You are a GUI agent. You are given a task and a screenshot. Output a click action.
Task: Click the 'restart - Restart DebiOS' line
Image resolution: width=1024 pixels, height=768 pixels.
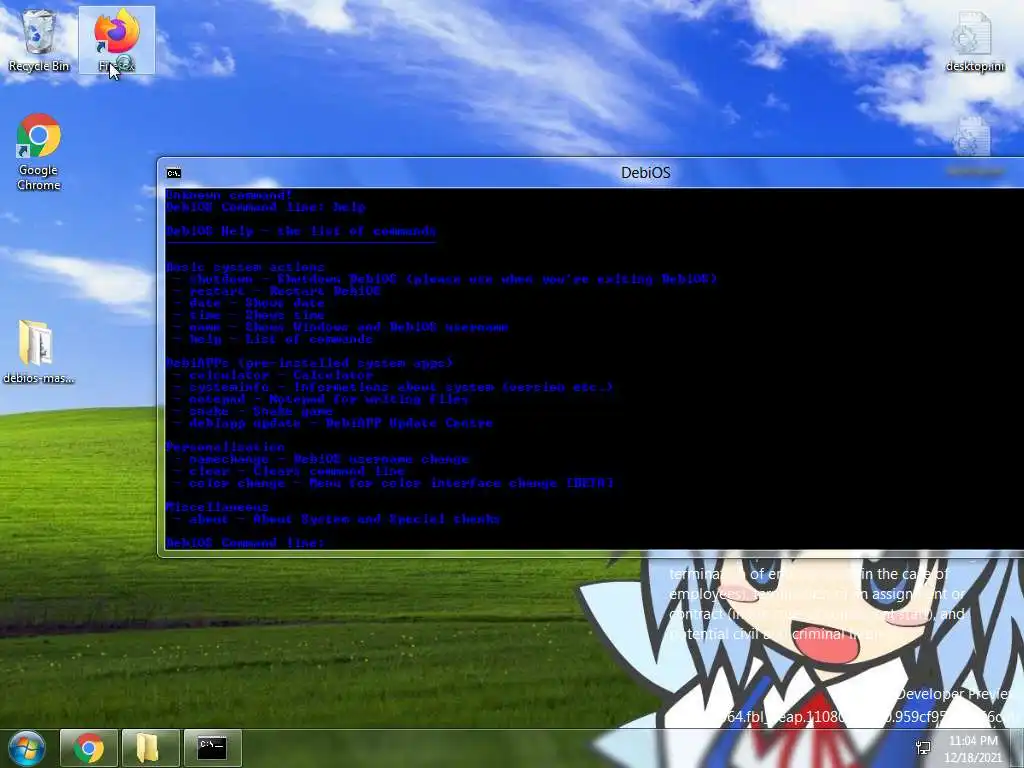click(277, 291)
